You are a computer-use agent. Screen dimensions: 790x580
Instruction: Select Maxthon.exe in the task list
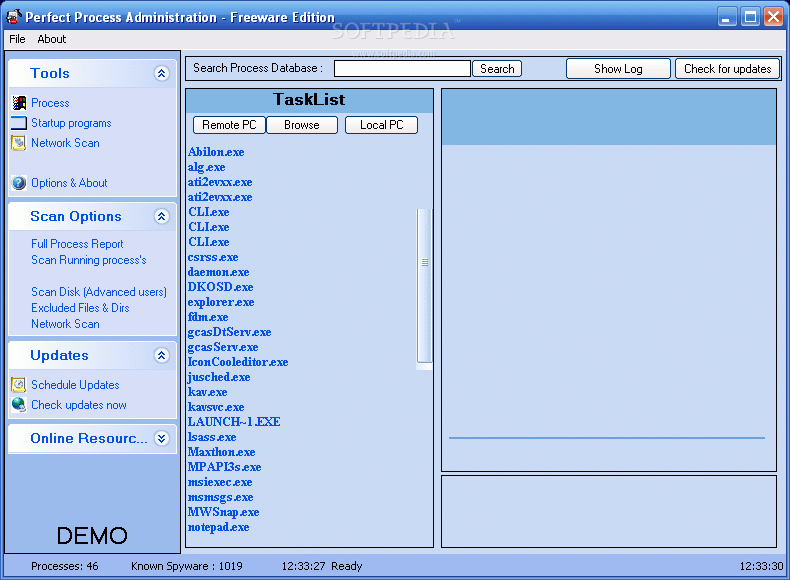click(x=221, y=452)
